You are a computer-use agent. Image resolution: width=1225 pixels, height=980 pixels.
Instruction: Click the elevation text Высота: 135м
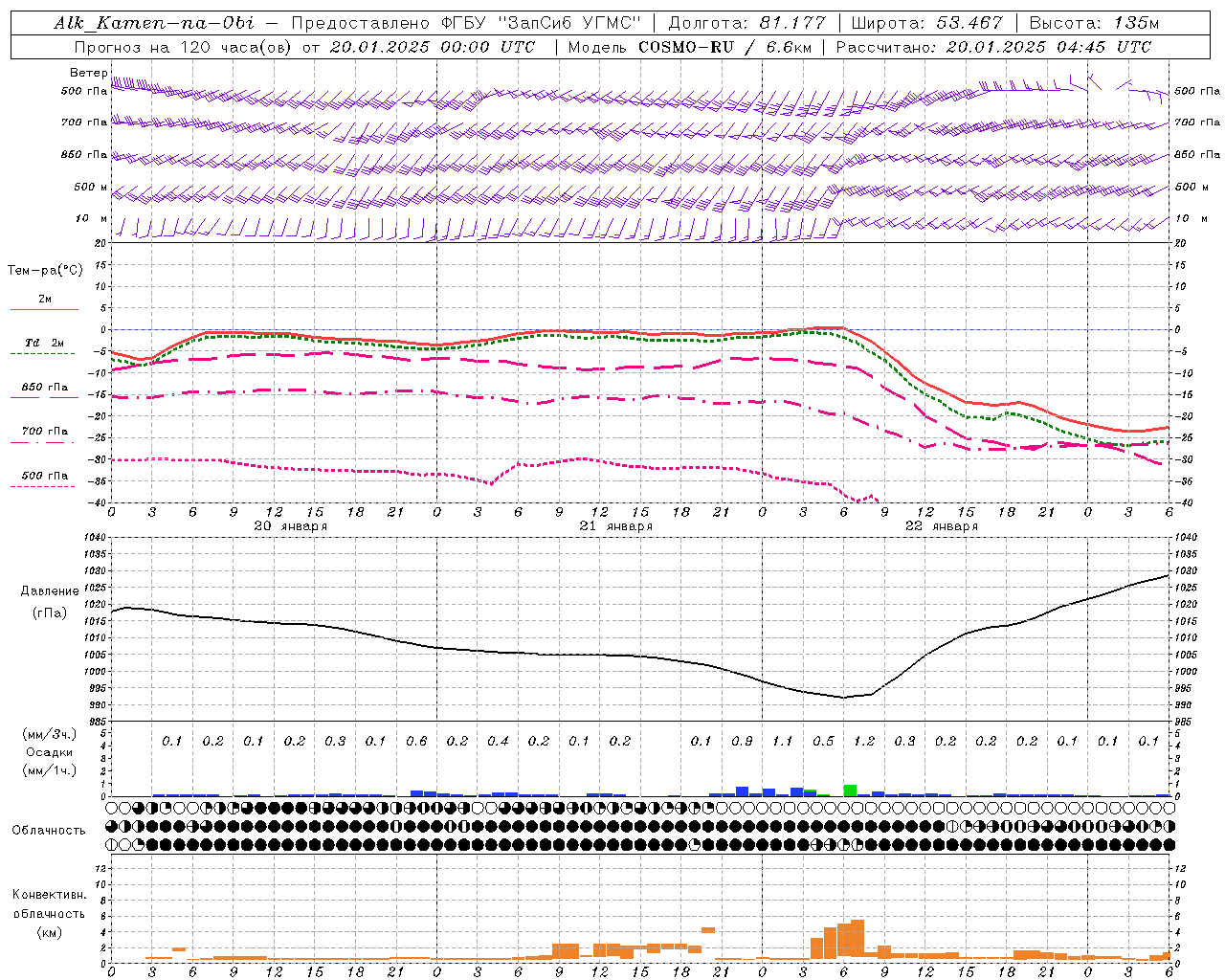(1094, 23)
